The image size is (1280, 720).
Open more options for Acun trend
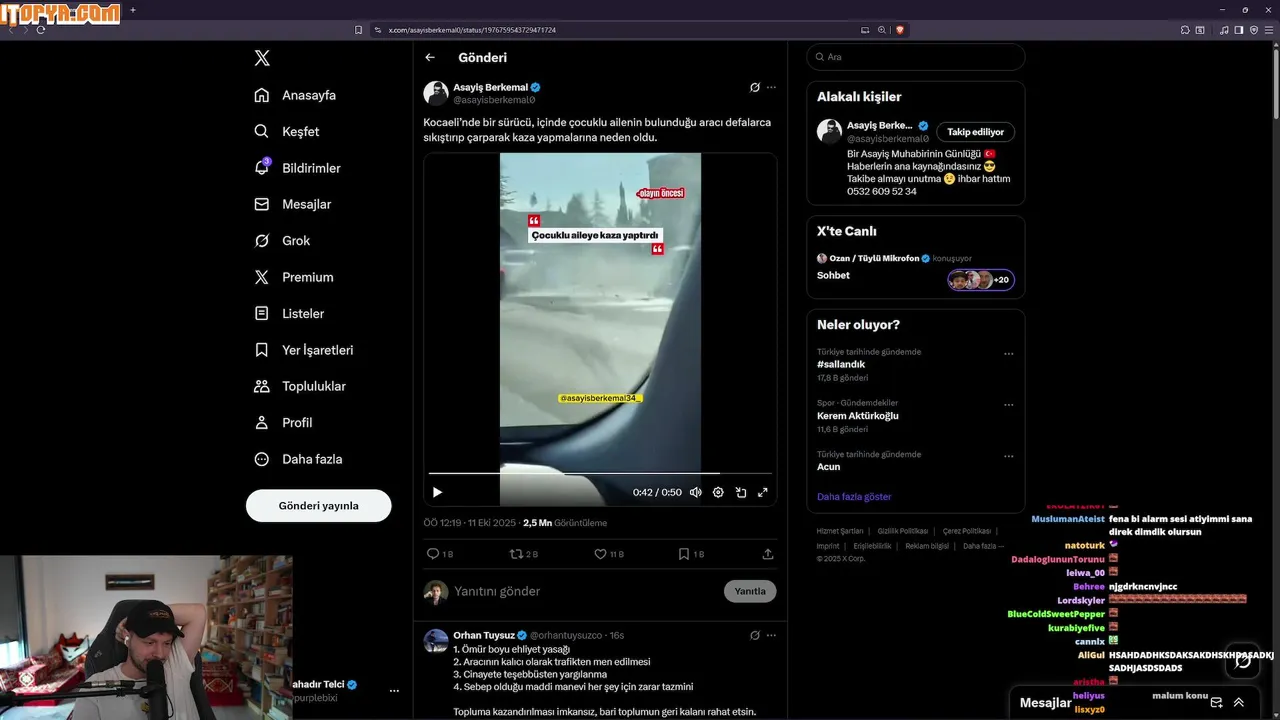pos(1008,456)
